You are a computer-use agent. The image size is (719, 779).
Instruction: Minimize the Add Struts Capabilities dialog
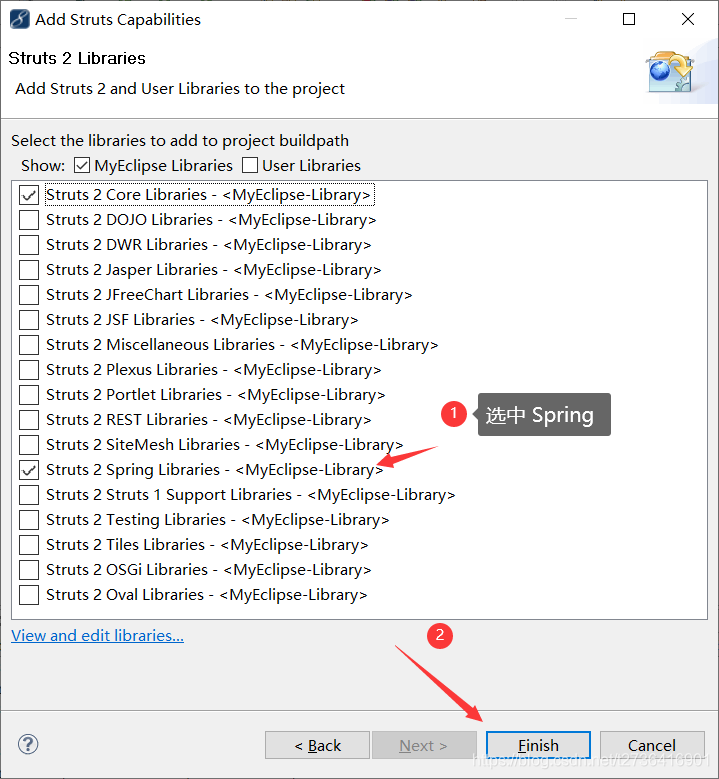[571, 19]
